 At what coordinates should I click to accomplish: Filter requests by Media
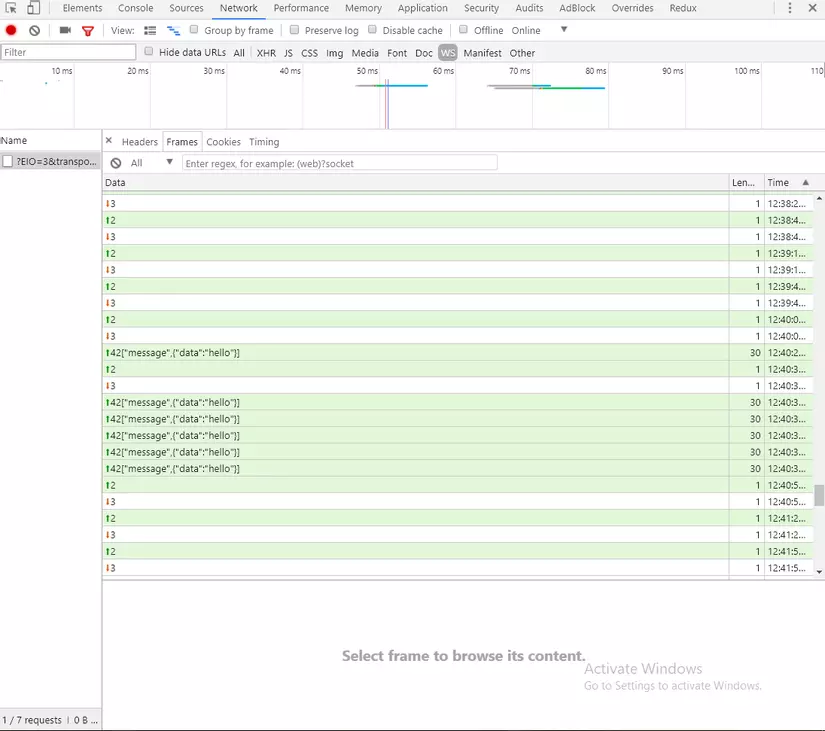(365, 53)
